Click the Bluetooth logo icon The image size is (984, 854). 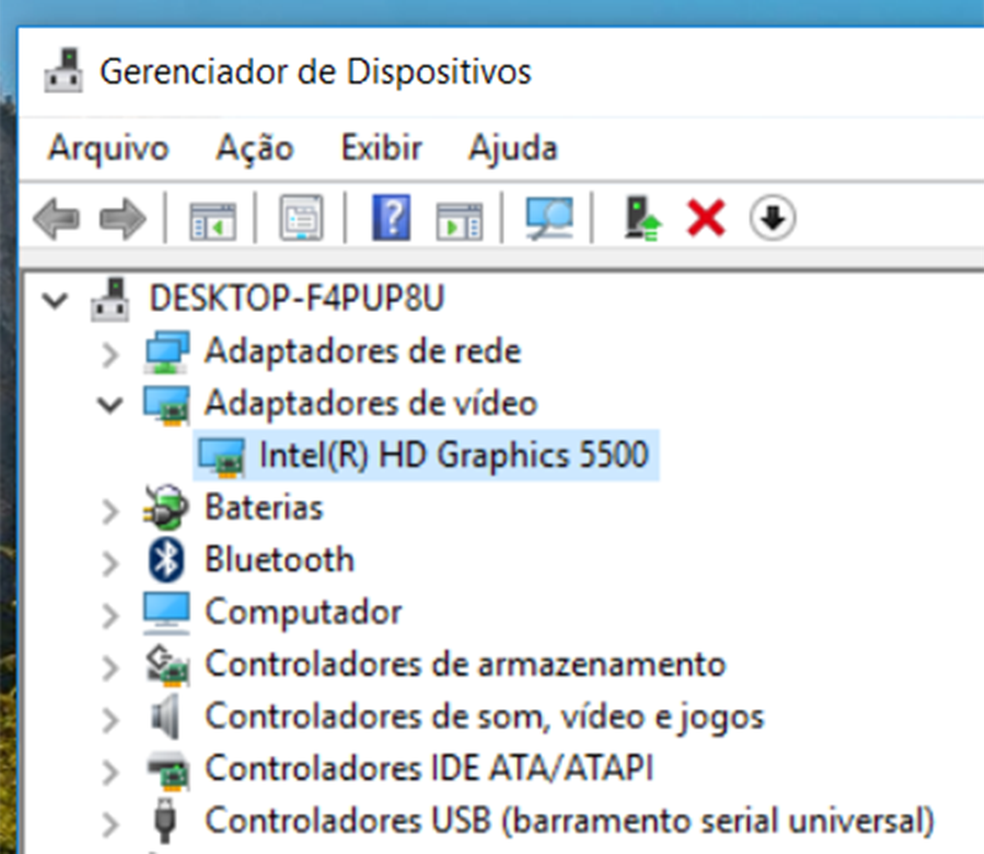(x=166, y=560)
